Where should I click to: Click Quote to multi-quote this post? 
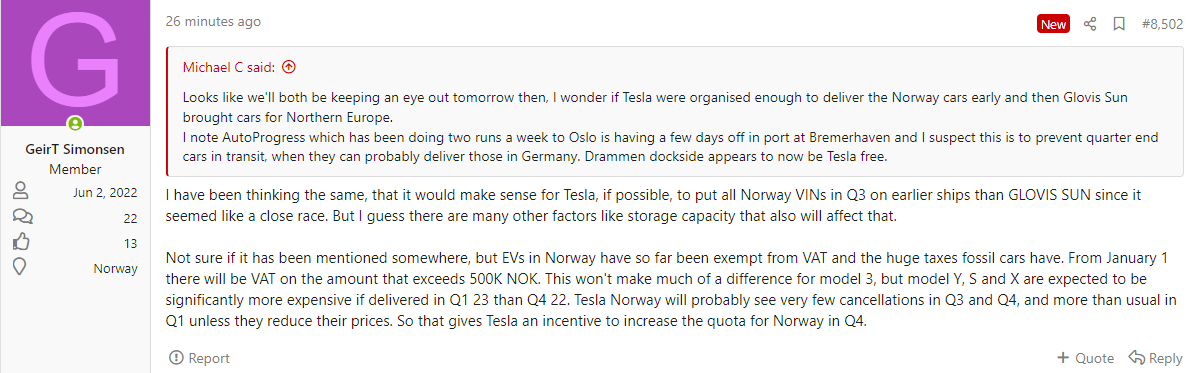(1085, 358)
